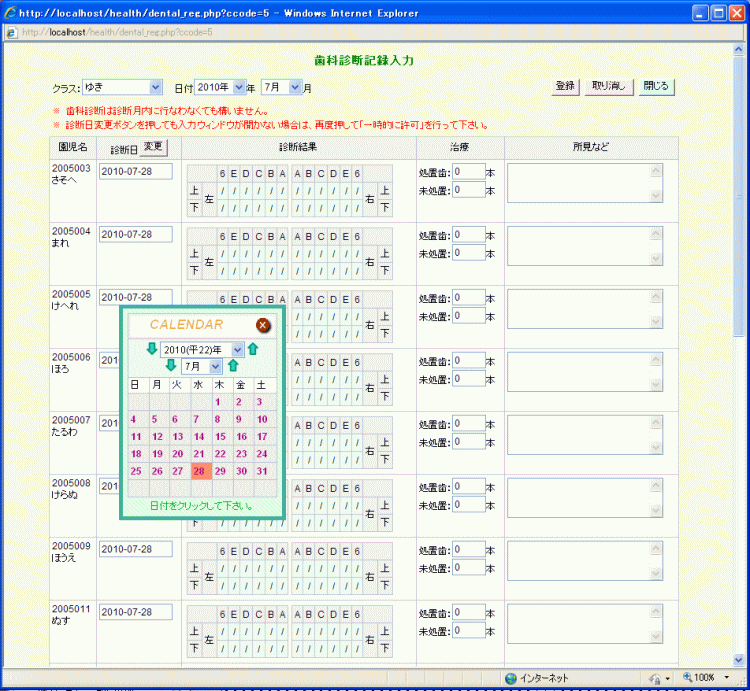Click the previous year down arrow in calendar

point(151,349)
